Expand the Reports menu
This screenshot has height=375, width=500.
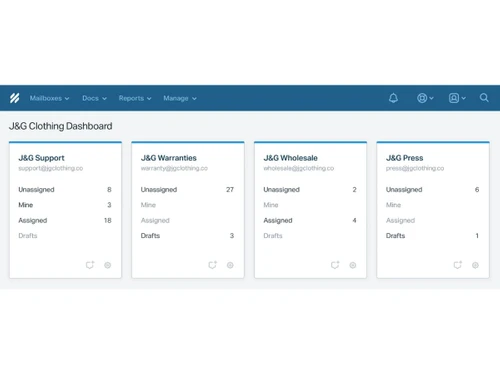(x=135, y=98)
